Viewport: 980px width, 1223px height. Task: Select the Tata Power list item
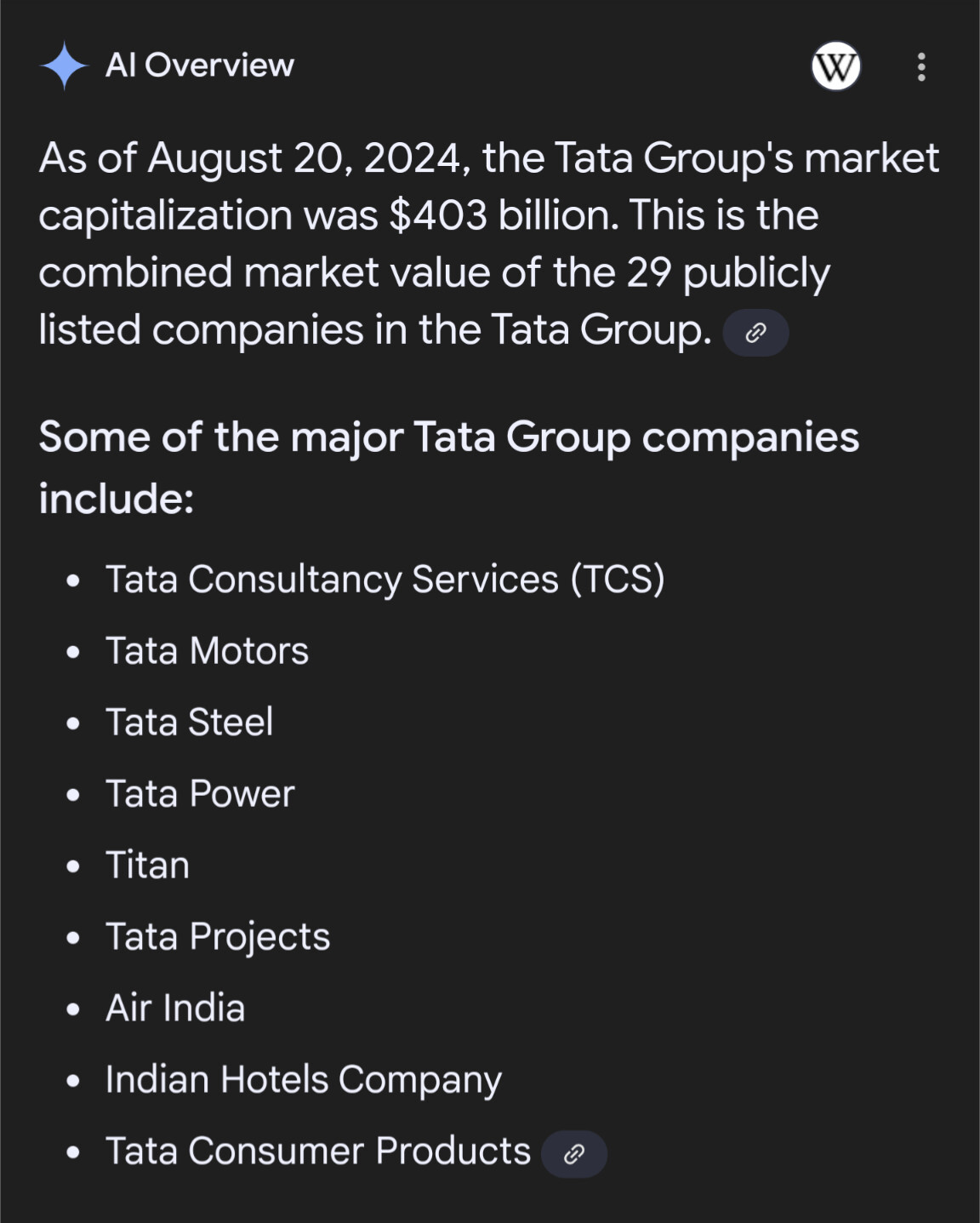200,794
